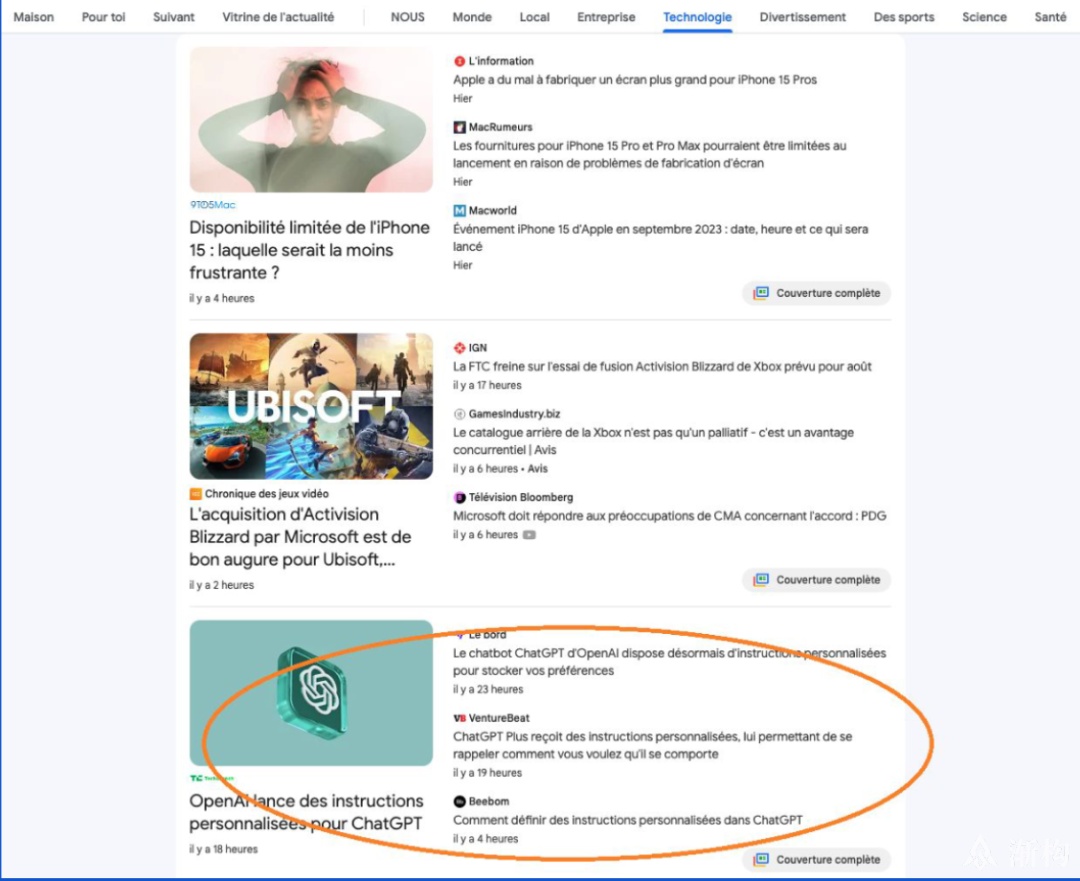
Task: Open the Local section tab
Action: [534, 17]
